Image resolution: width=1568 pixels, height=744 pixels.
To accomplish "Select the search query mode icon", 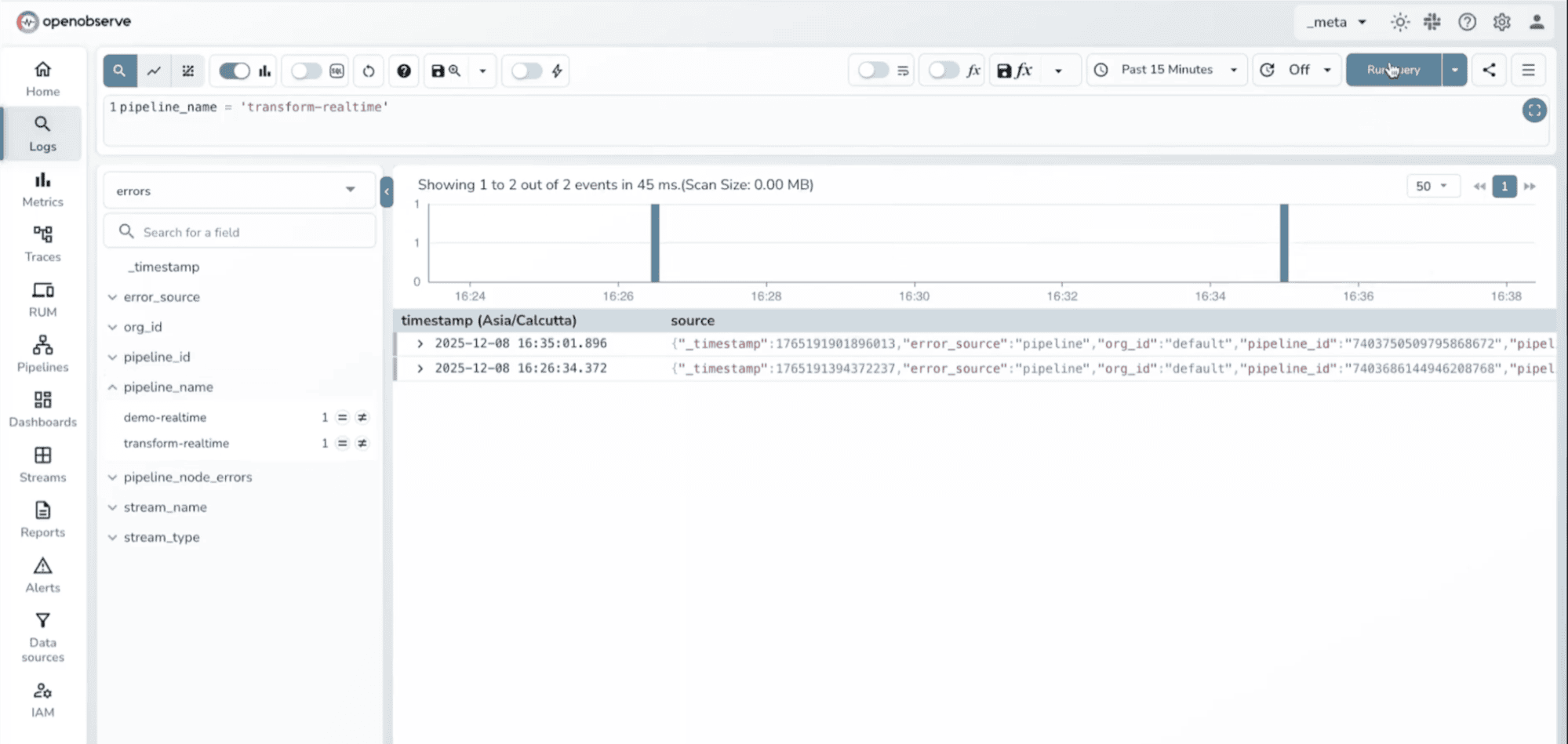I will (118, 71).
